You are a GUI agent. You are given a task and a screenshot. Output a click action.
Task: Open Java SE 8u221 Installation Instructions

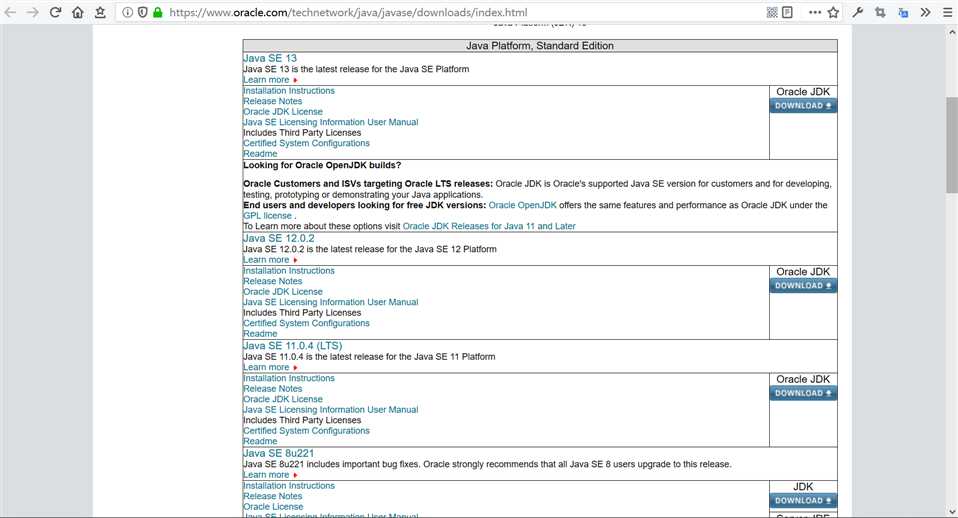(x=289, y=486)
